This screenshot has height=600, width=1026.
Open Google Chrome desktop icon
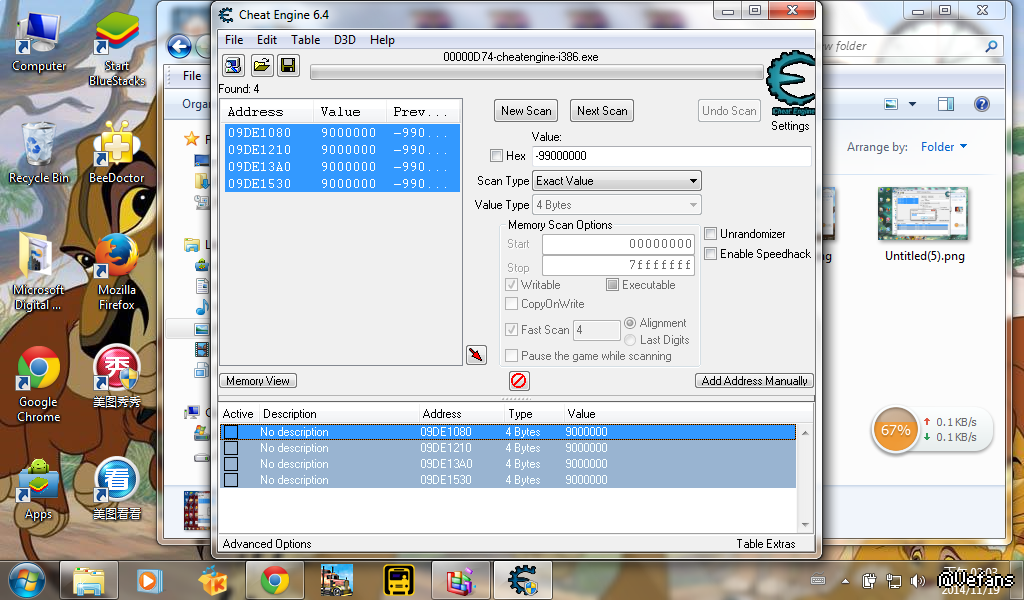(x=39, y=385)
